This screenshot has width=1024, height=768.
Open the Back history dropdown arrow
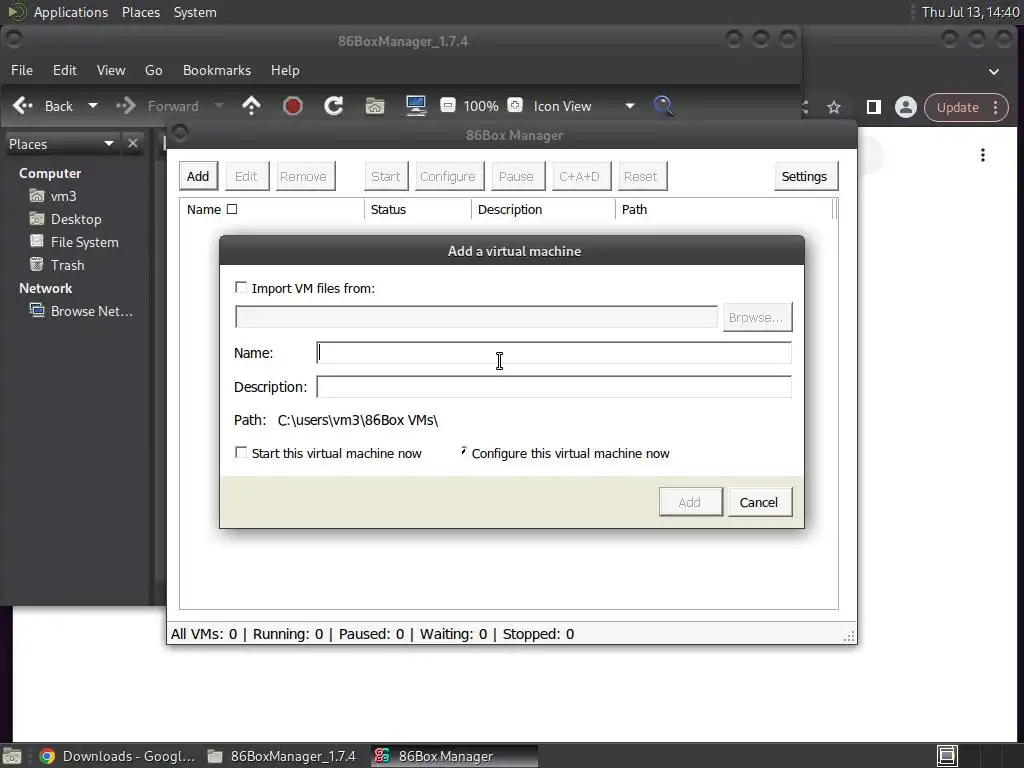tap(93, 106)
